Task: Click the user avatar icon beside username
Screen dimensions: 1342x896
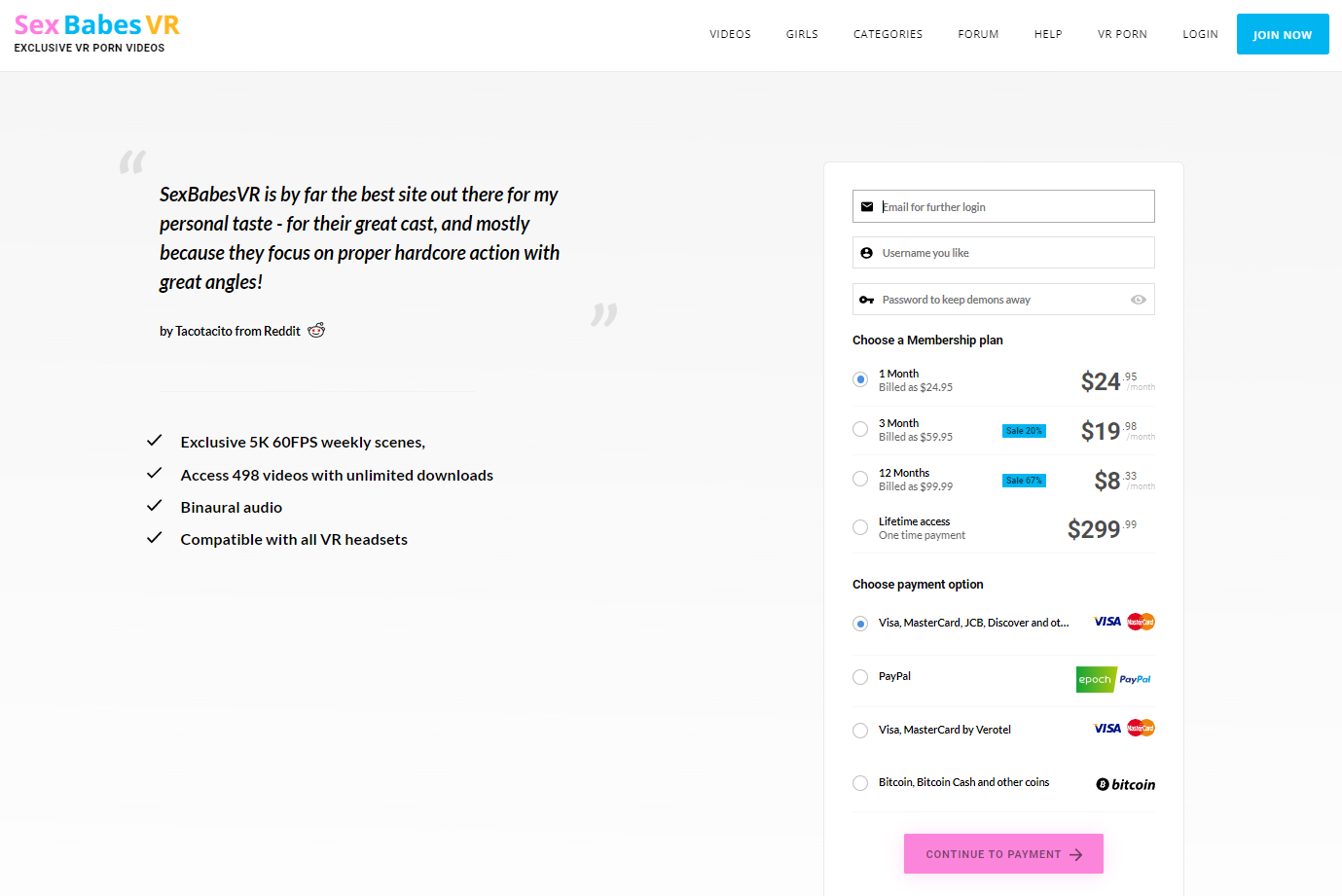Action: pyautogui.click(x=867, y=253)
